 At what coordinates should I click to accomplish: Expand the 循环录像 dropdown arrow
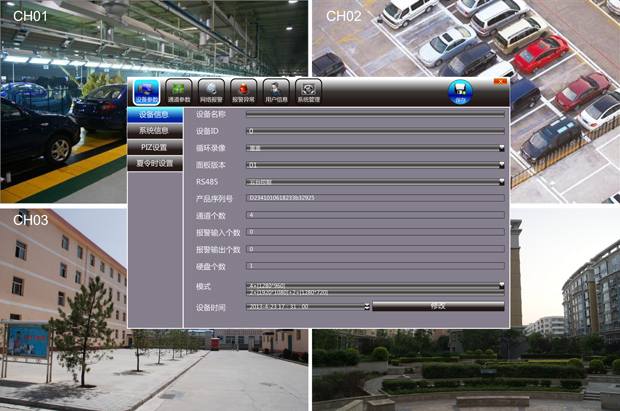point(501,148)
